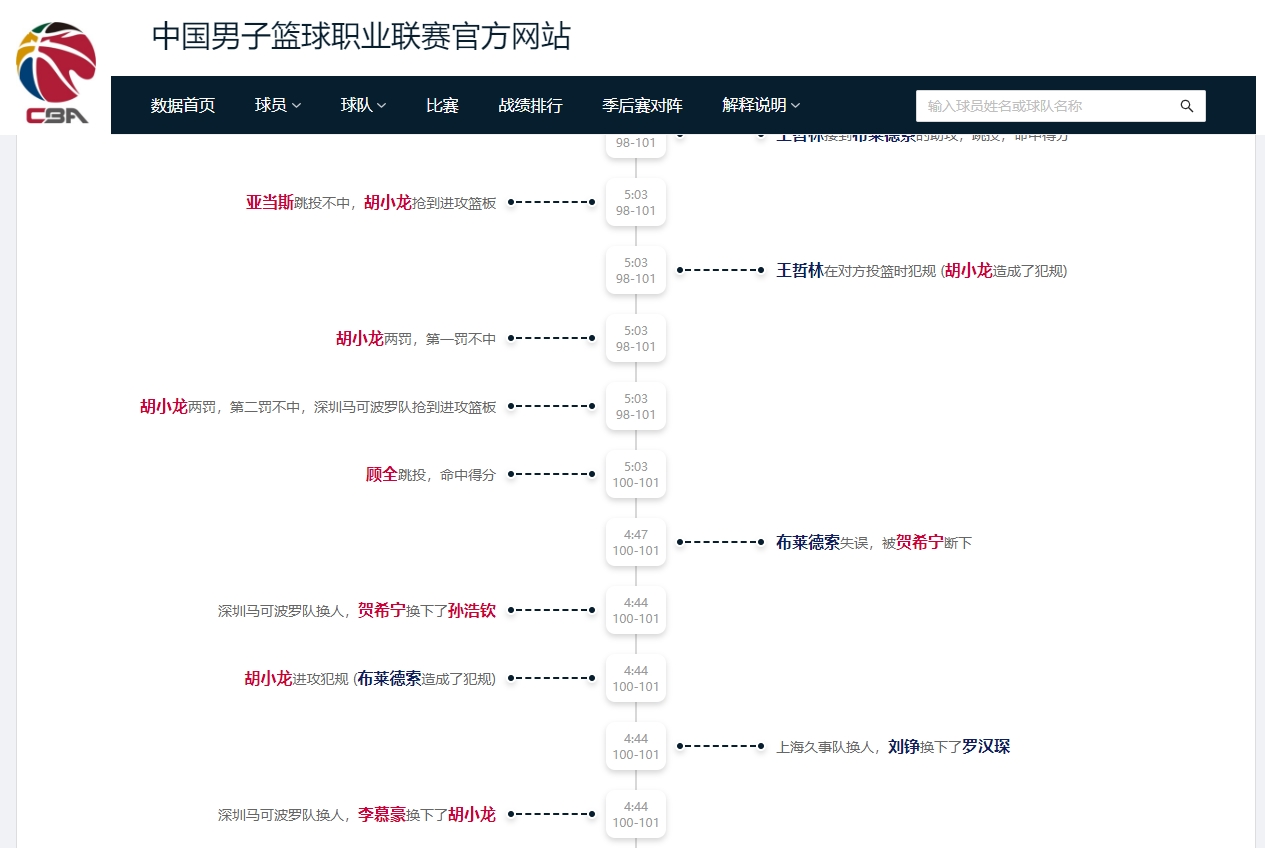Open player 亚当斯 profile link

(x=269, y=202)
